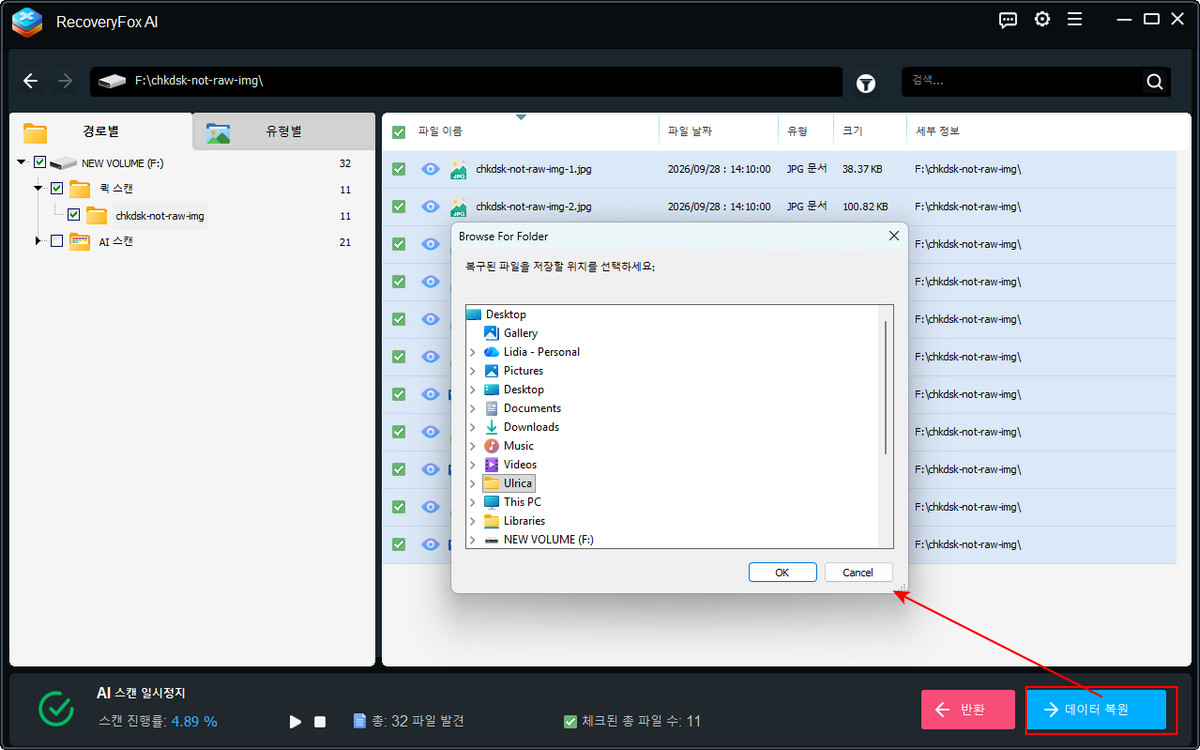1200x750 pixels.
Task: Select Gallery in the Browse For Folder tree
Action: (520, 333)
